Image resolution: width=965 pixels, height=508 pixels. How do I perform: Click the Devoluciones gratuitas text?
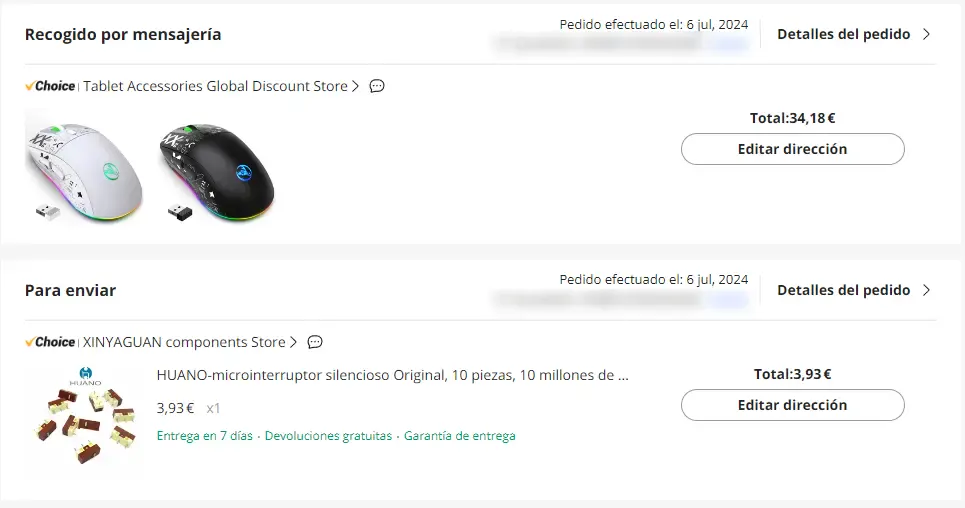click(328, 436)
